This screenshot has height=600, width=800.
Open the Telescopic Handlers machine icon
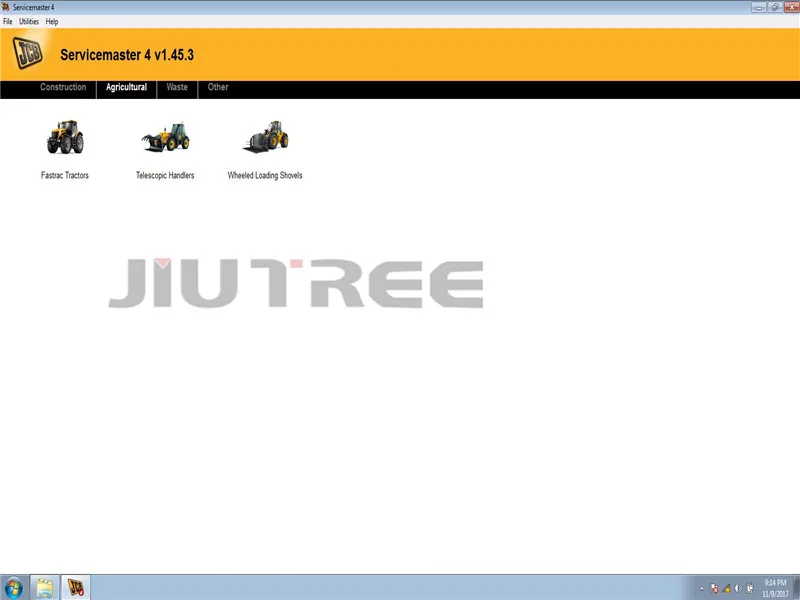(x=165, y=137)
